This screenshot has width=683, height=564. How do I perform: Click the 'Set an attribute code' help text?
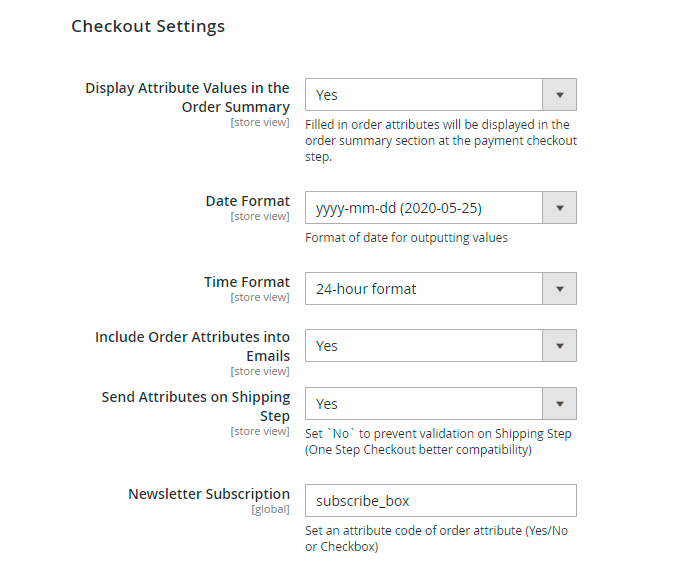point(436,538)
